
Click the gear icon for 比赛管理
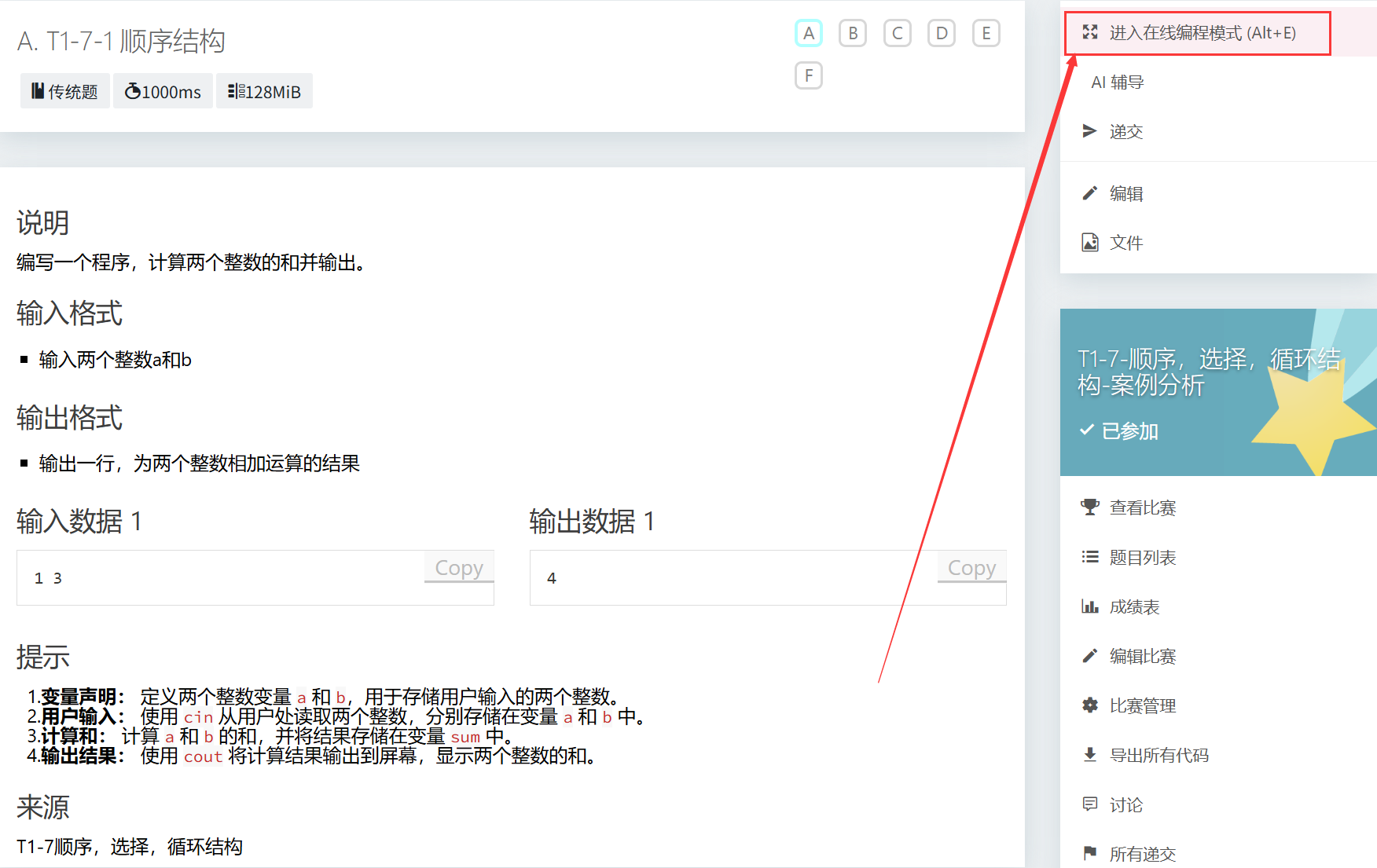click(1089, 705)
